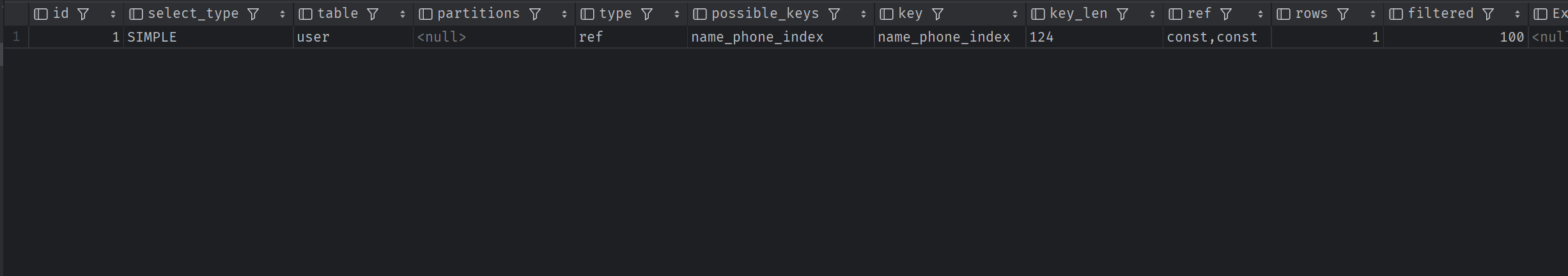Click the partitions column filter funnel
The height and width of the screenshot is (276, 1568).
coord(535,14)
